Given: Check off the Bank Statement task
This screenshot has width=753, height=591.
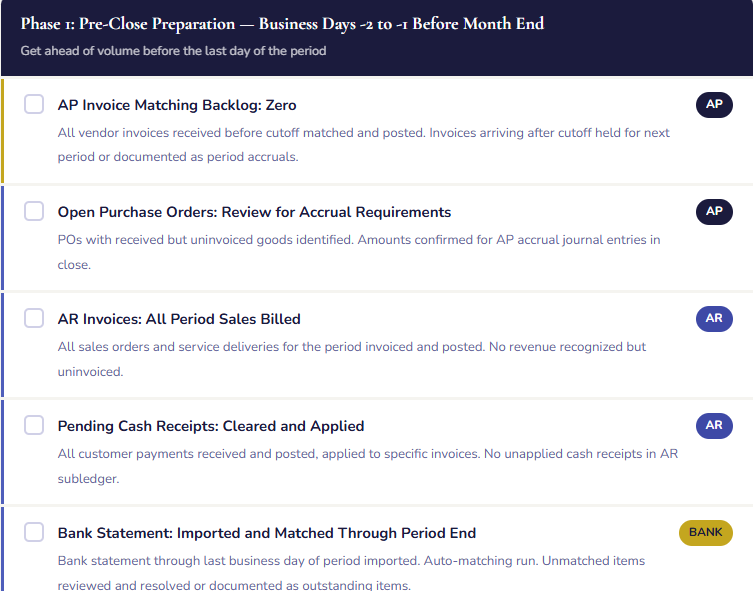Looking at the screenshot, I should [34, 533].
